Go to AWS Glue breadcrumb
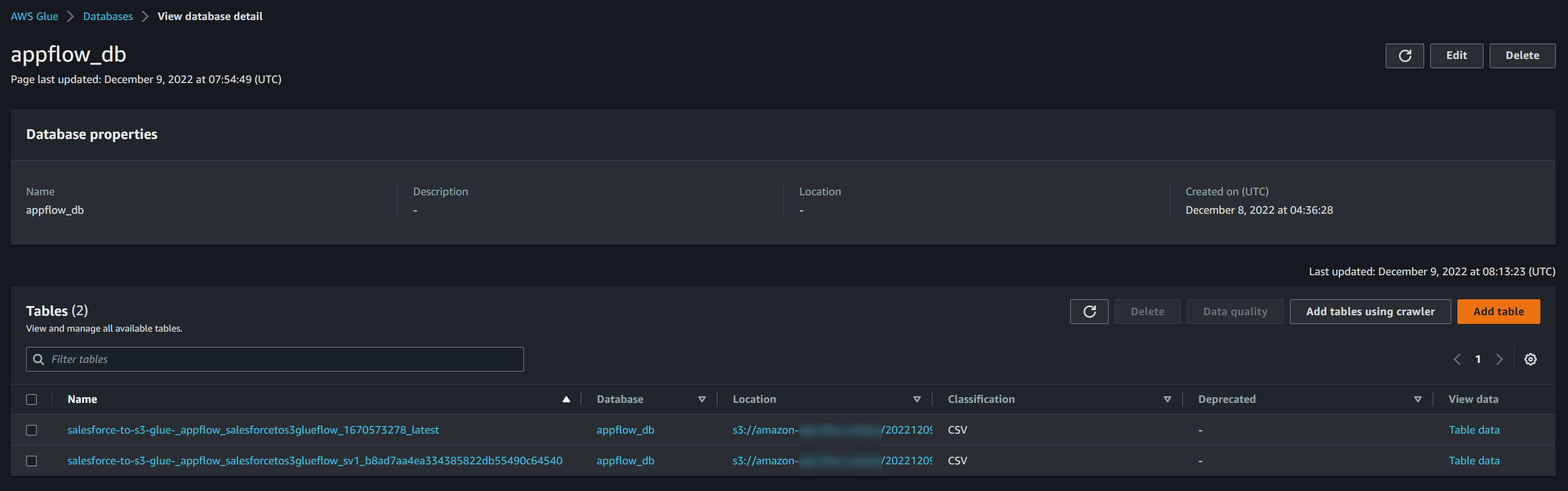The height and width of the screenshot is (491, 1568). click(35, 16)
